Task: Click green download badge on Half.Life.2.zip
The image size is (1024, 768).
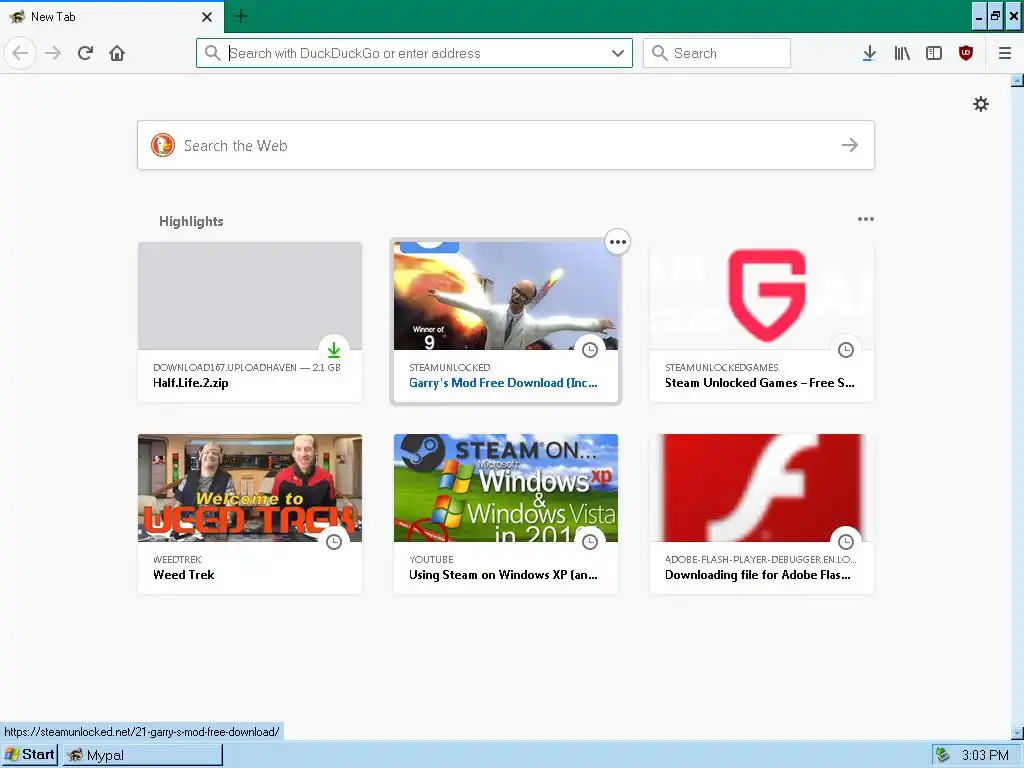Action: point(334,350)
